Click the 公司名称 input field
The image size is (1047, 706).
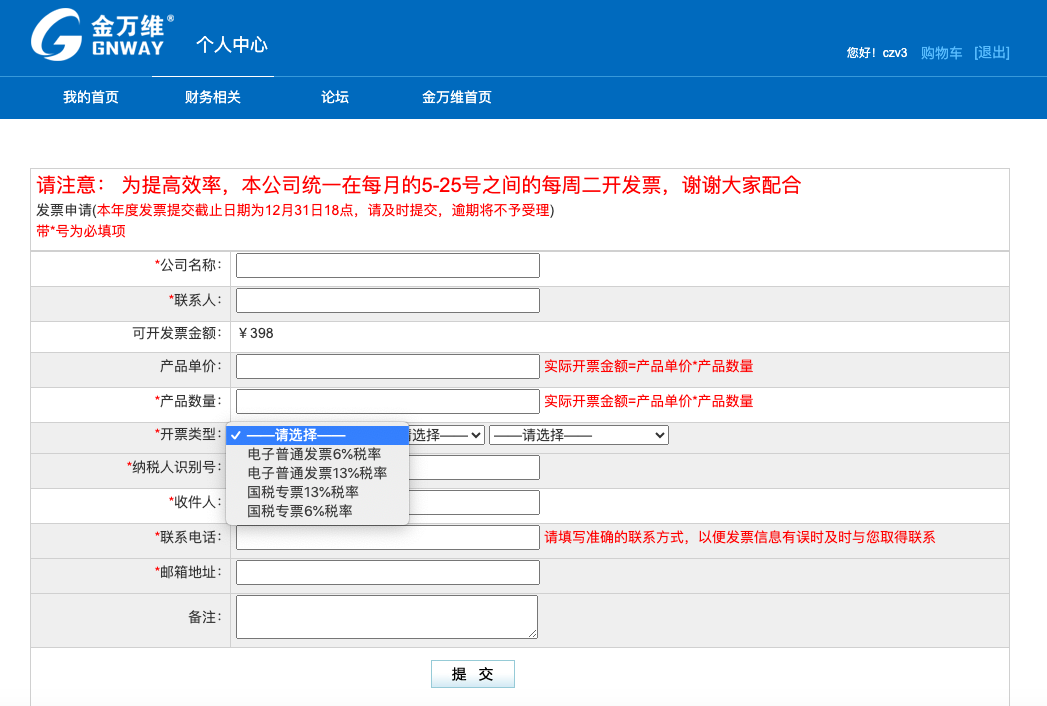(388, 266)
